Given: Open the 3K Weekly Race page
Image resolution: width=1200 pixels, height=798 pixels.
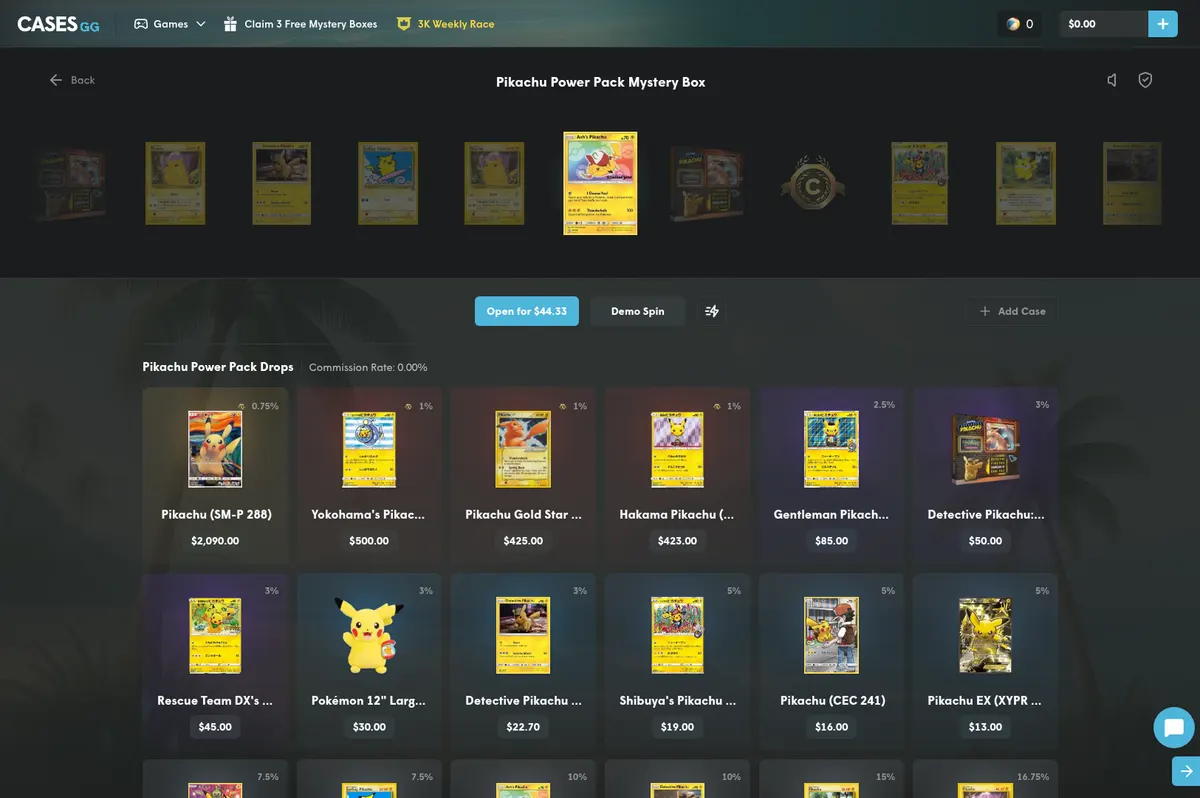Looking at the screenshot, I should [x=446, y=24].
